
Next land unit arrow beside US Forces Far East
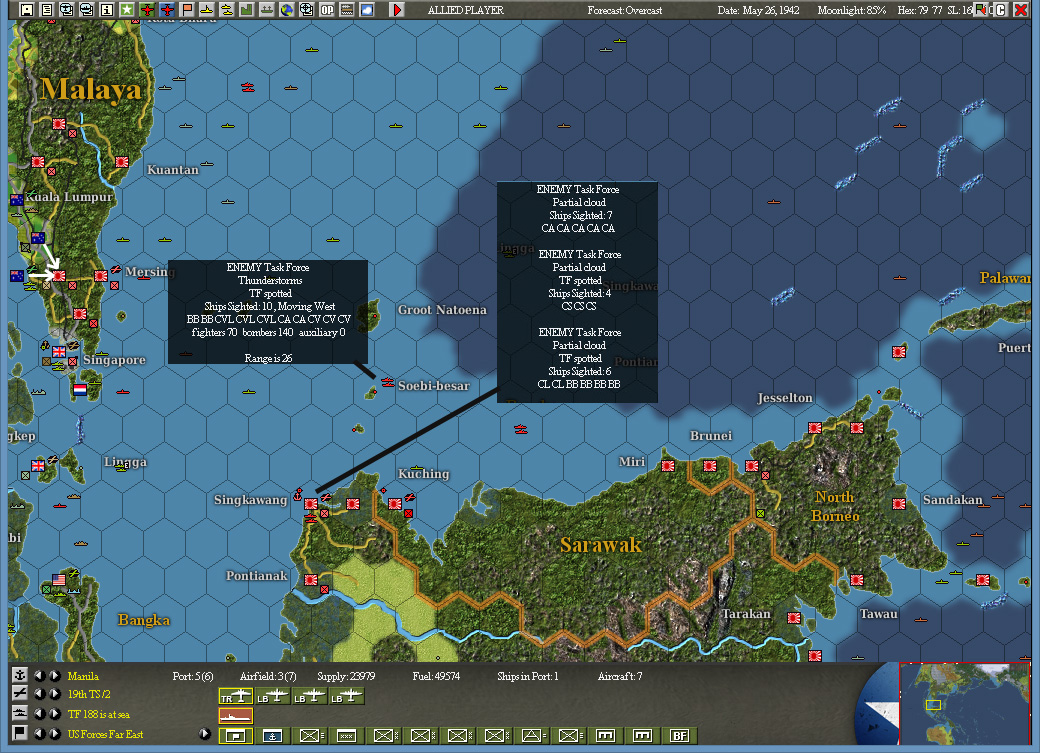54,734
